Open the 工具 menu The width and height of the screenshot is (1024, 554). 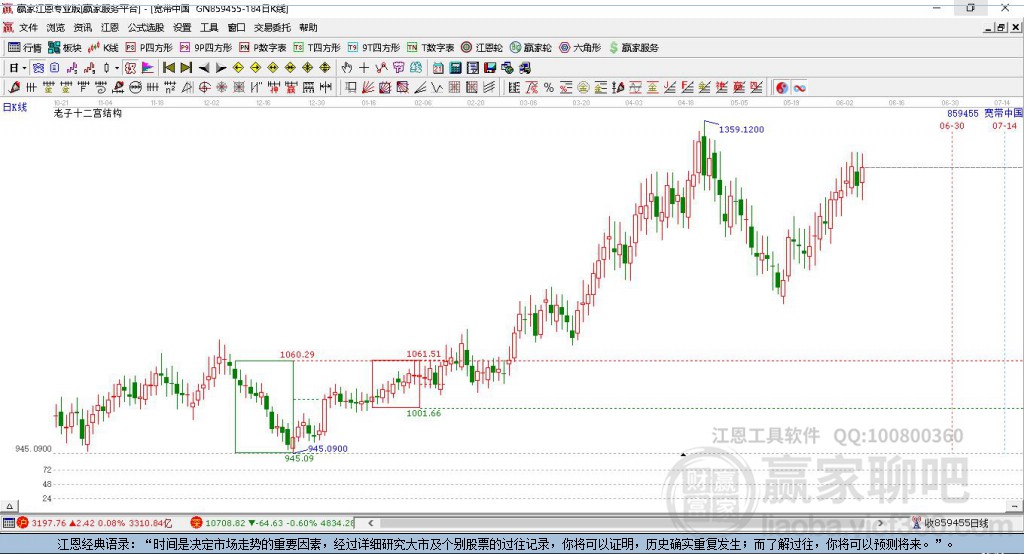[209, 27]
